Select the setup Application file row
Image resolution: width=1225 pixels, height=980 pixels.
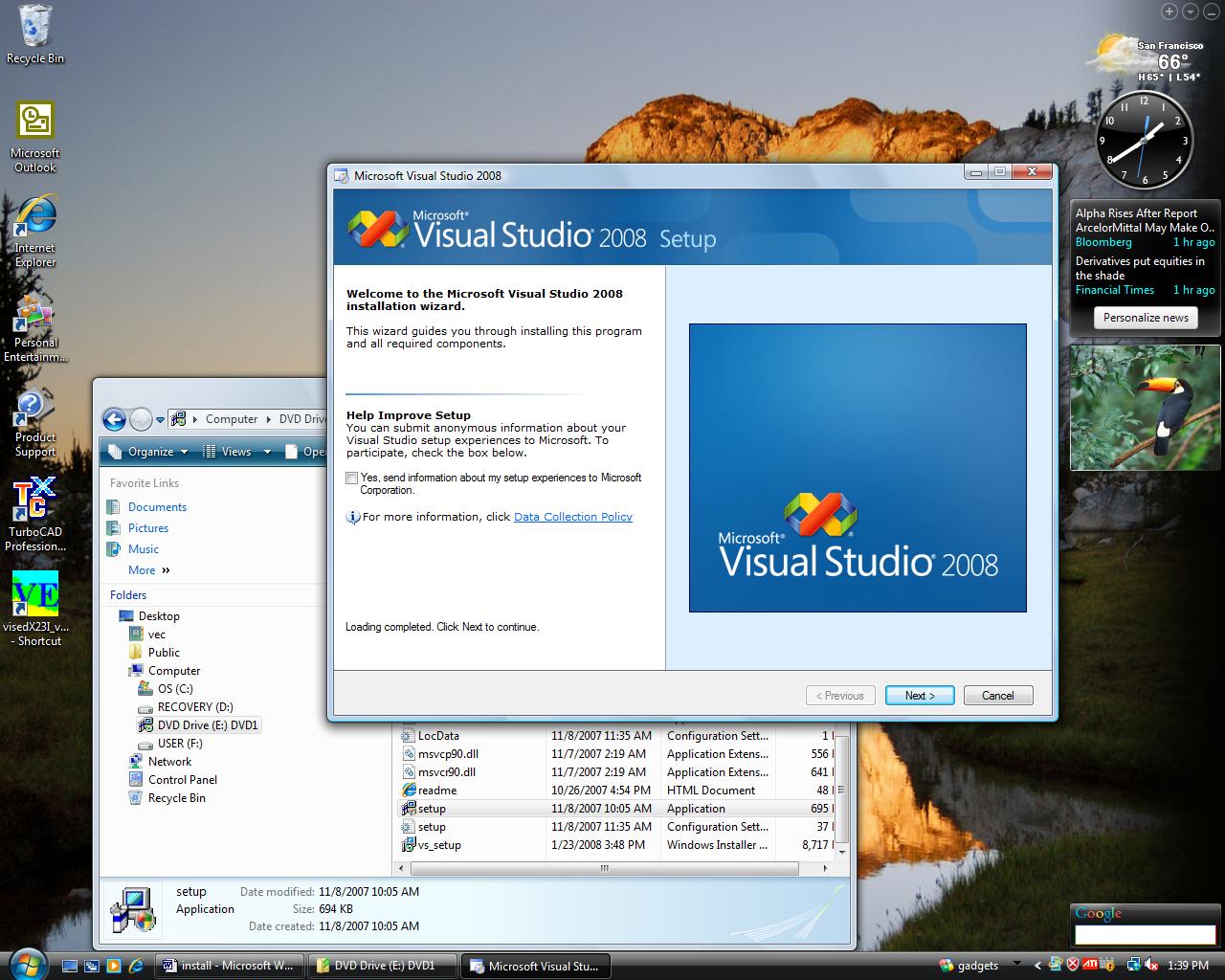click(617, 809)
